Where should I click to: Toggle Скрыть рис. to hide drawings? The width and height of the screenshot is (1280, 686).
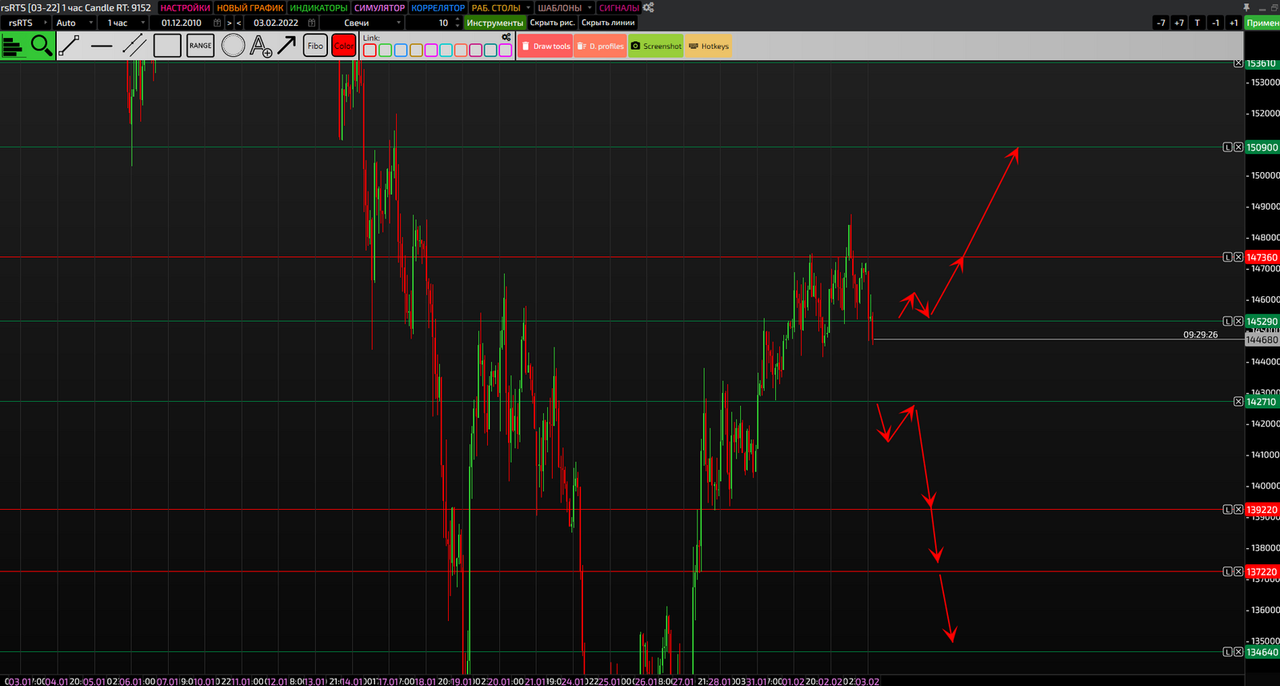point(552,22)
